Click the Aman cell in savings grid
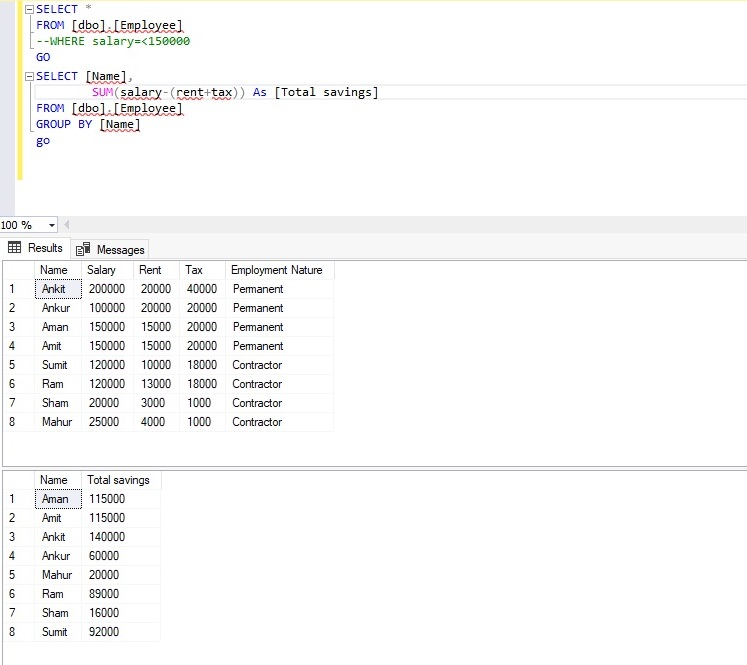Screen dimensions: 747x665 58,499
